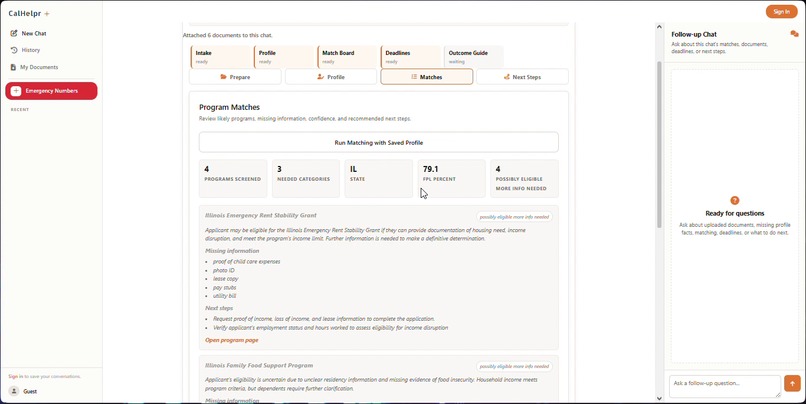Click Run Matching with Saved Profile
The image size is (806, 404).
(379, 142)
